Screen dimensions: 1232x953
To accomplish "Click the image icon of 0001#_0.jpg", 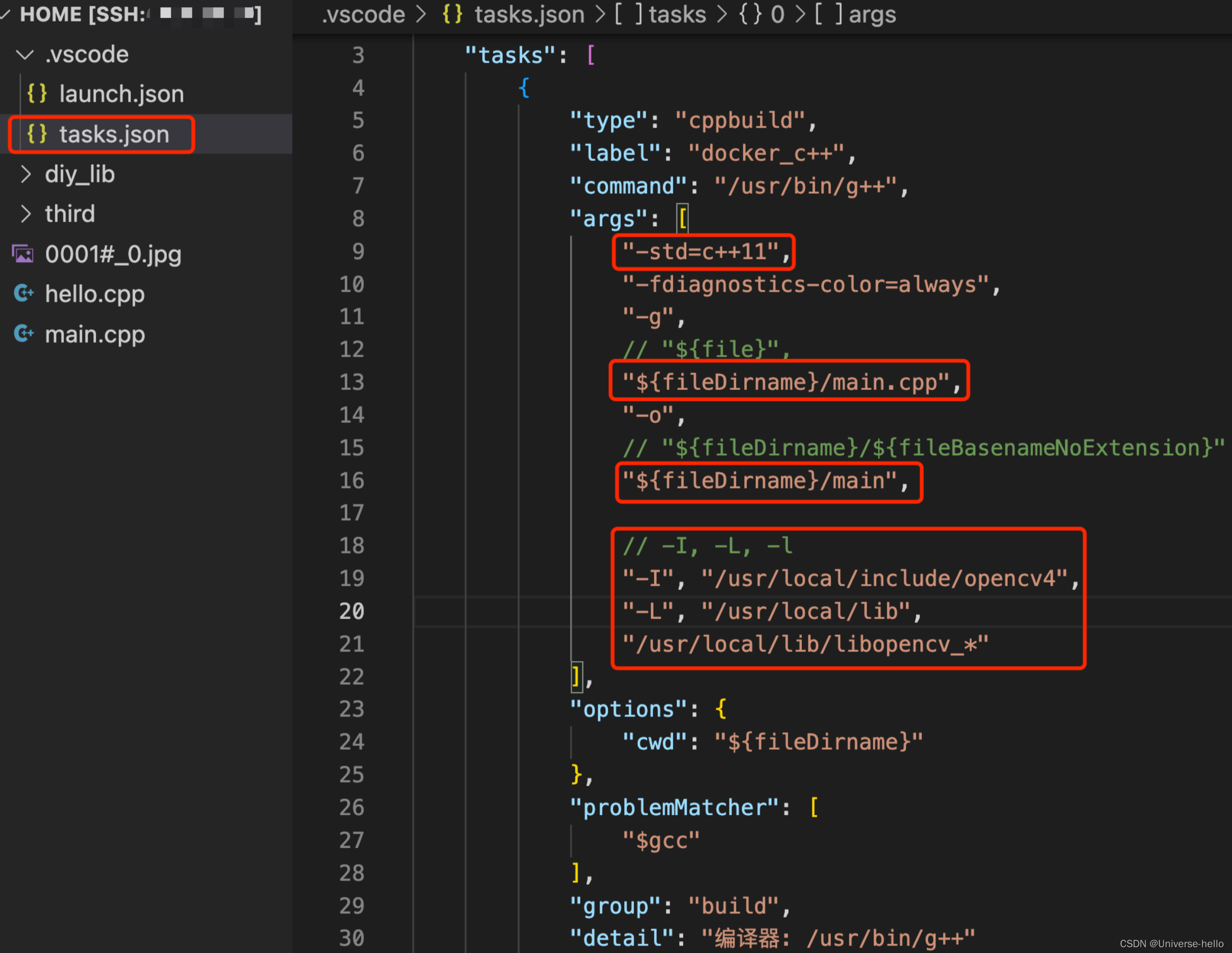I will point(23,254).
